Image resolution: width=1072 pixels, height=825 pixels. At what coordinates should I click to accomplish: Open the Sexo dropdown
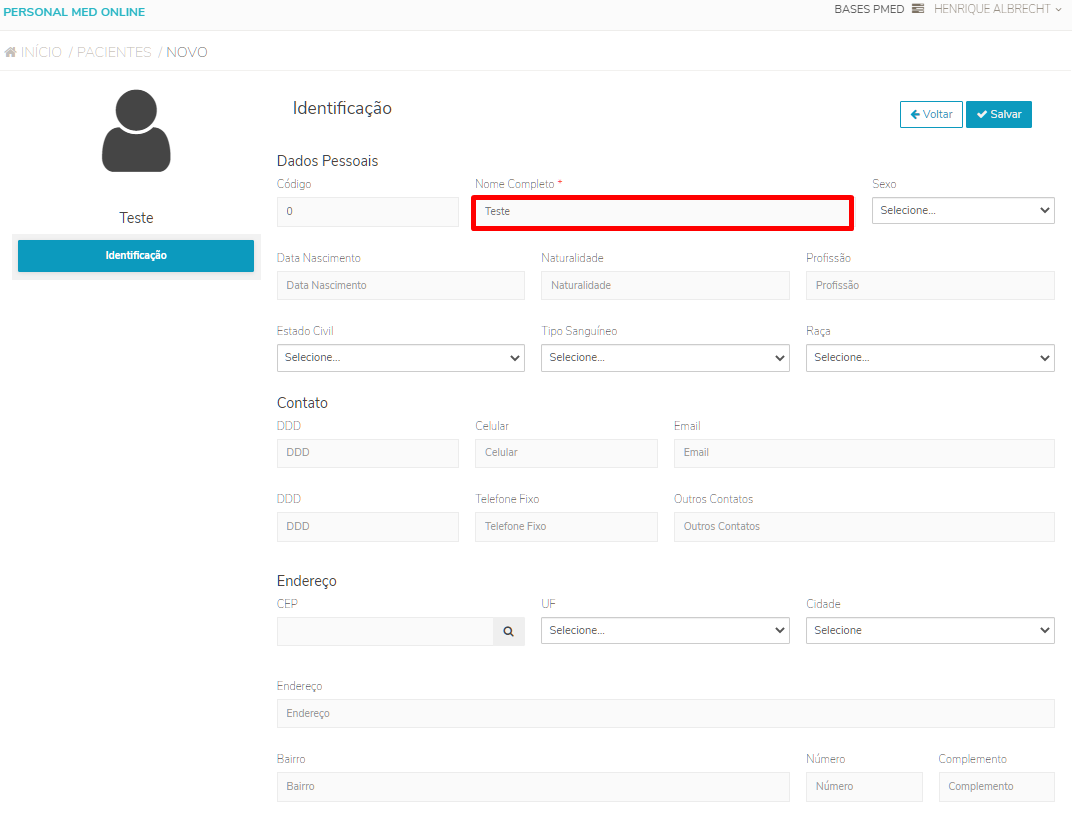(963, 211)
